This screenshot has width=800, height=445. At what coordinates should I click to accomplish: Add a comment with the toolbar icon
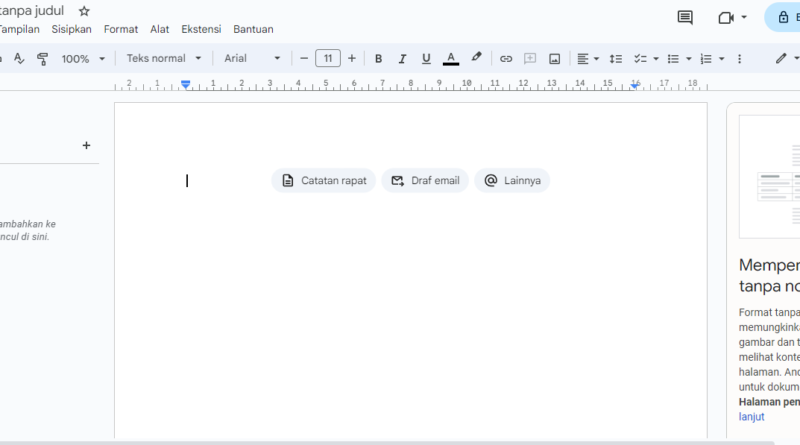point(530,59)
